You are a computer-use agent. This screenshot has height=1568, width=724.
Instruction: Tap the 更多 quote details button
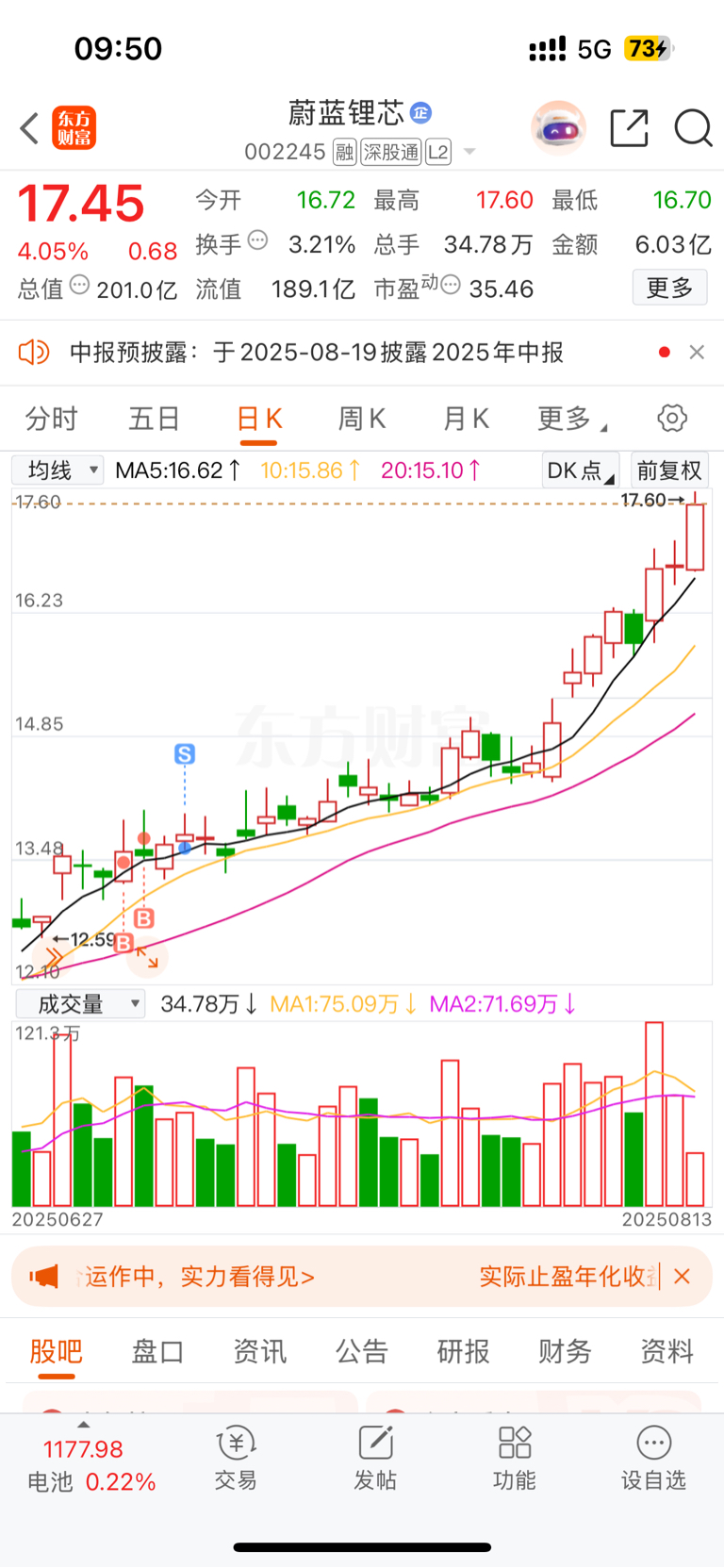point(669,288)
